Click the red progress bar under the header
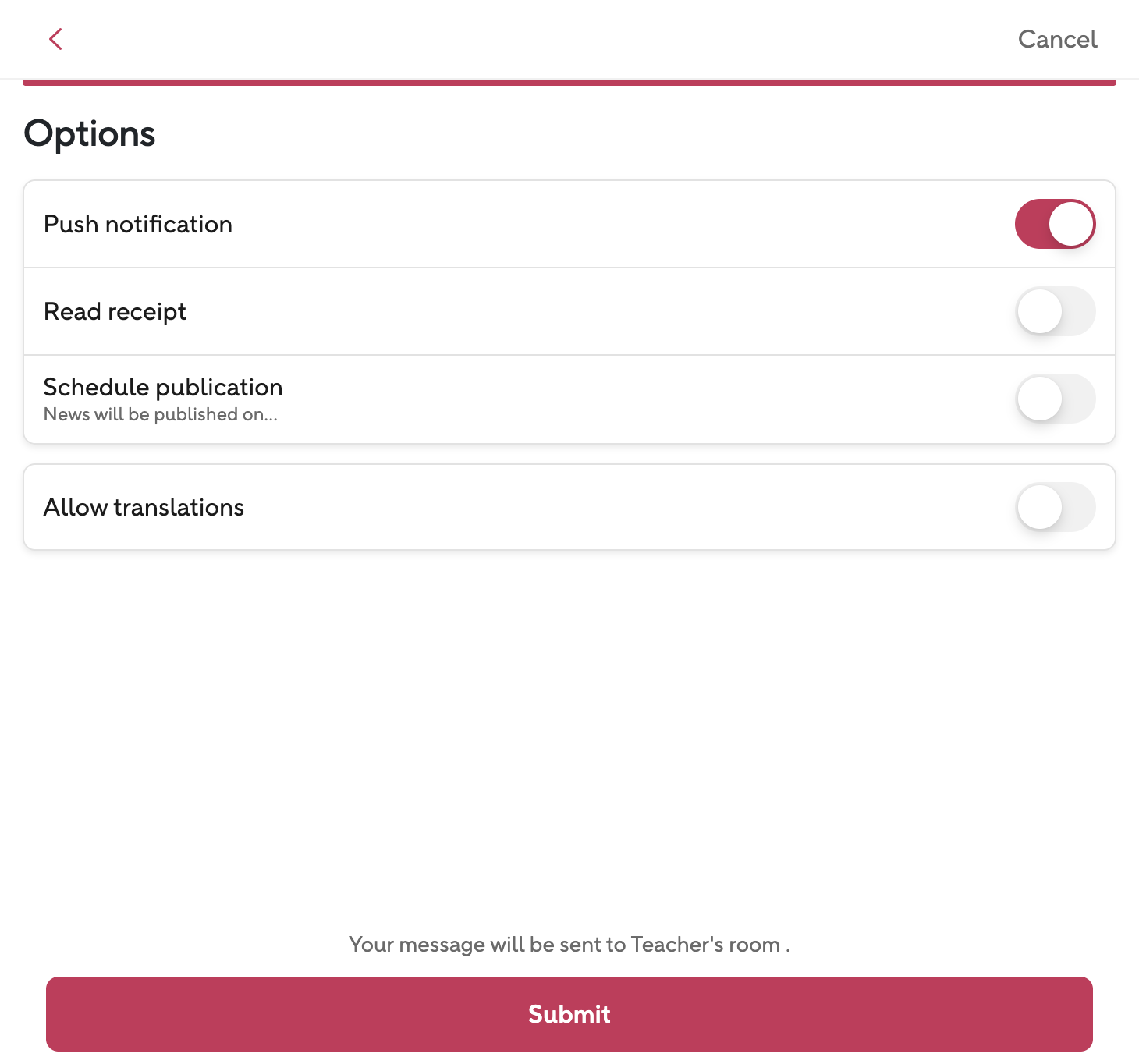 [569, 82]
